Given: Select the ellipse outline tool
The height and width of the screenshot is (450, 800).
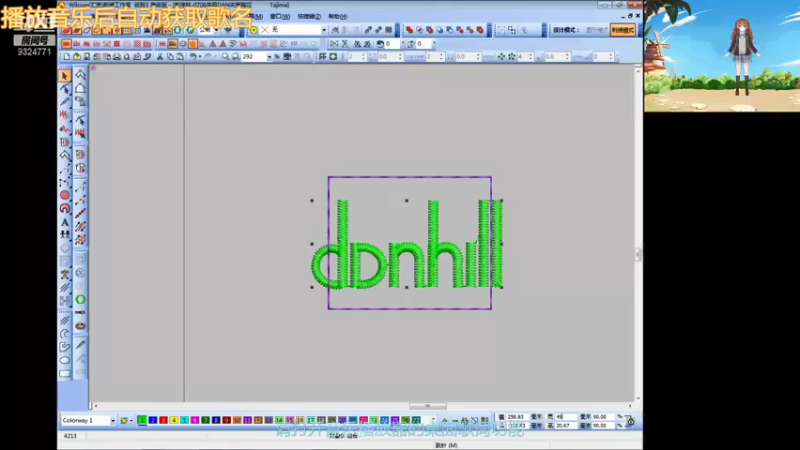Looking at the screenshot, I should coord(64,360).
